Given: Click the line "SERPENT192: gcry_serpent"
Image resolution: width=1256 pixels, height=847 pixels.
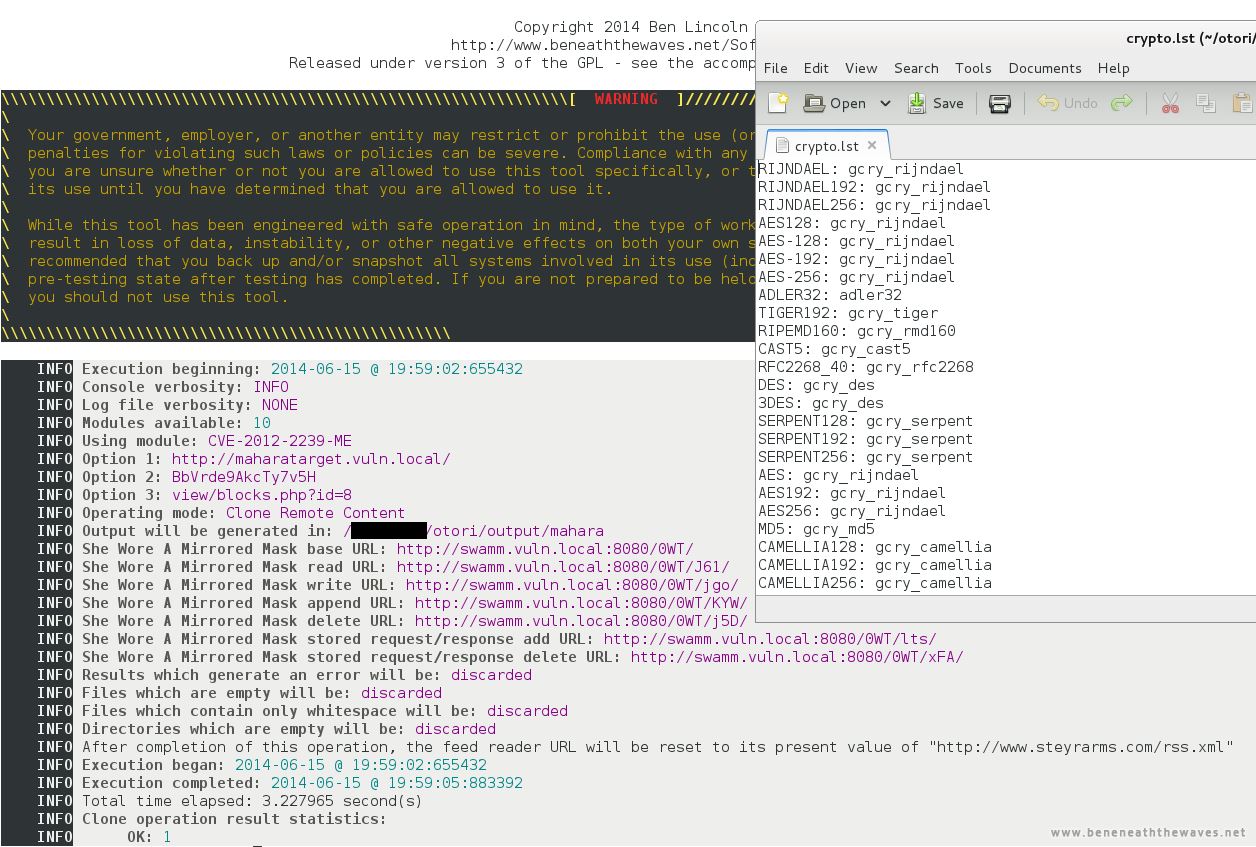Looking at the screenshot, I should click(865, 439).
